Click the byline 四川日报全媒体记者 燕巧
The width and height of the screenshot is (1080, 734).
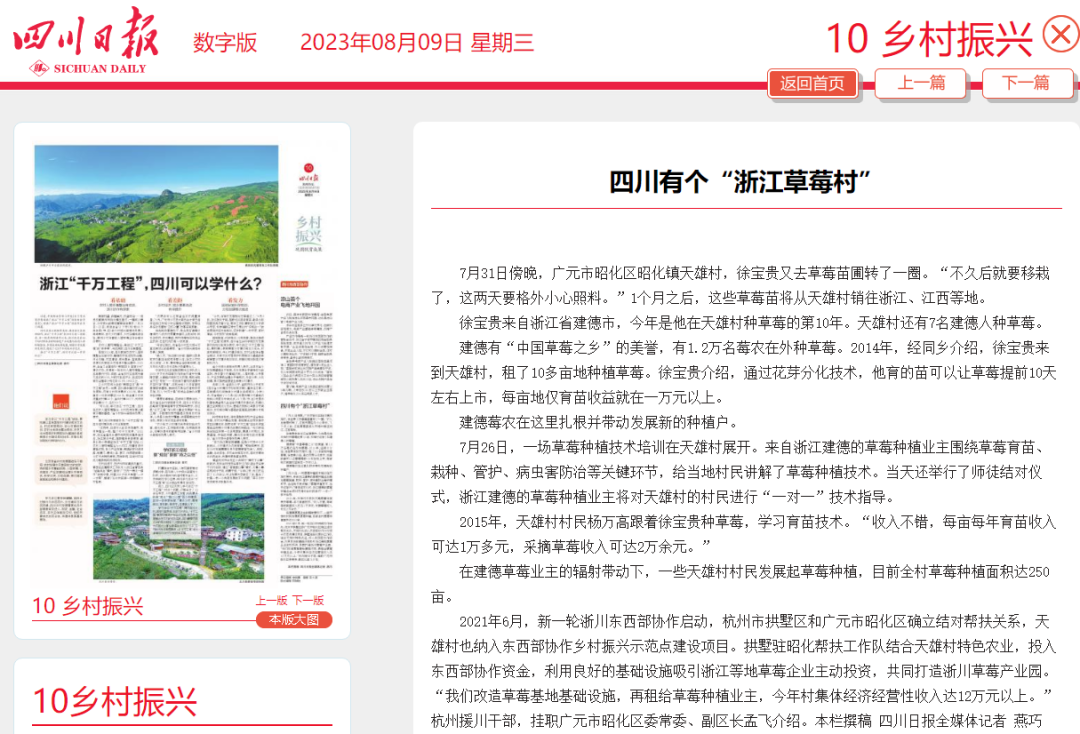pos(960,721)
